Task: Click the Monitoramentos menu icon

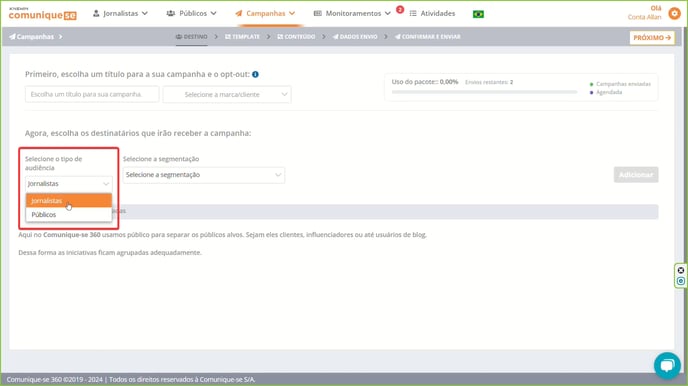Action: point(318,14)
